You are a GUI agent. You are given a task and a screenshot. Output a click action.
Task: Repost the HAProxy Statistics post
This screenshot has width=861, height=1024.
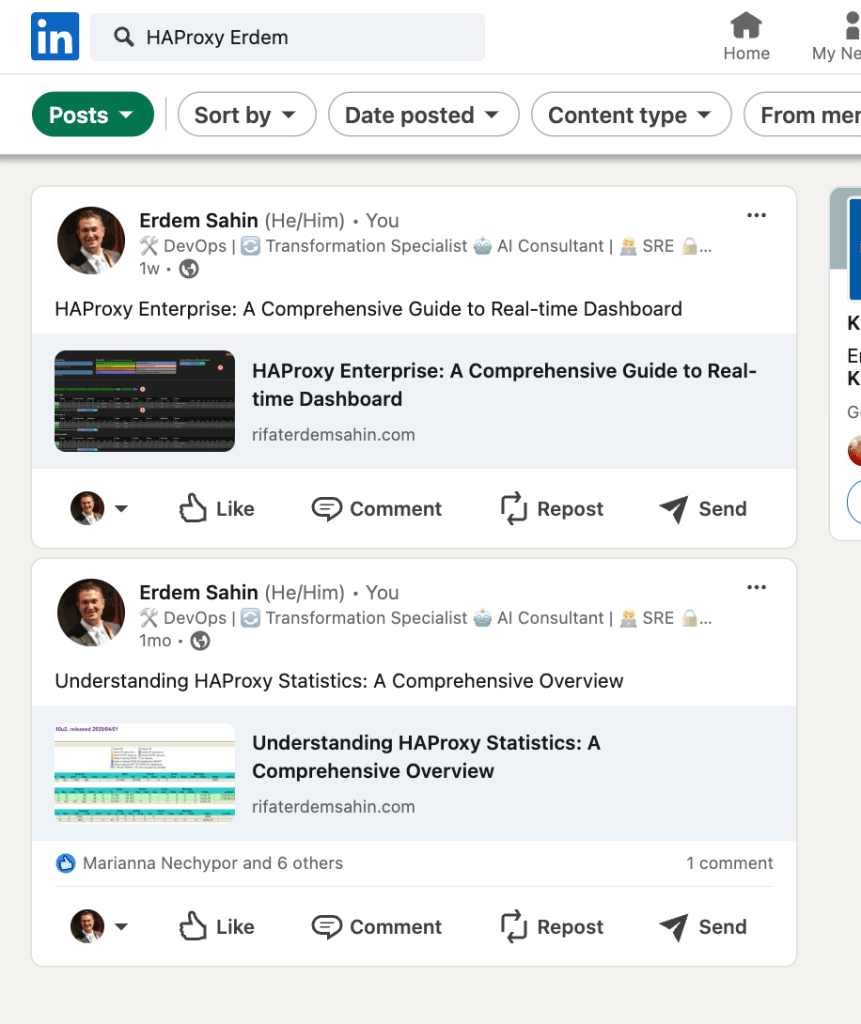point(552,926)
